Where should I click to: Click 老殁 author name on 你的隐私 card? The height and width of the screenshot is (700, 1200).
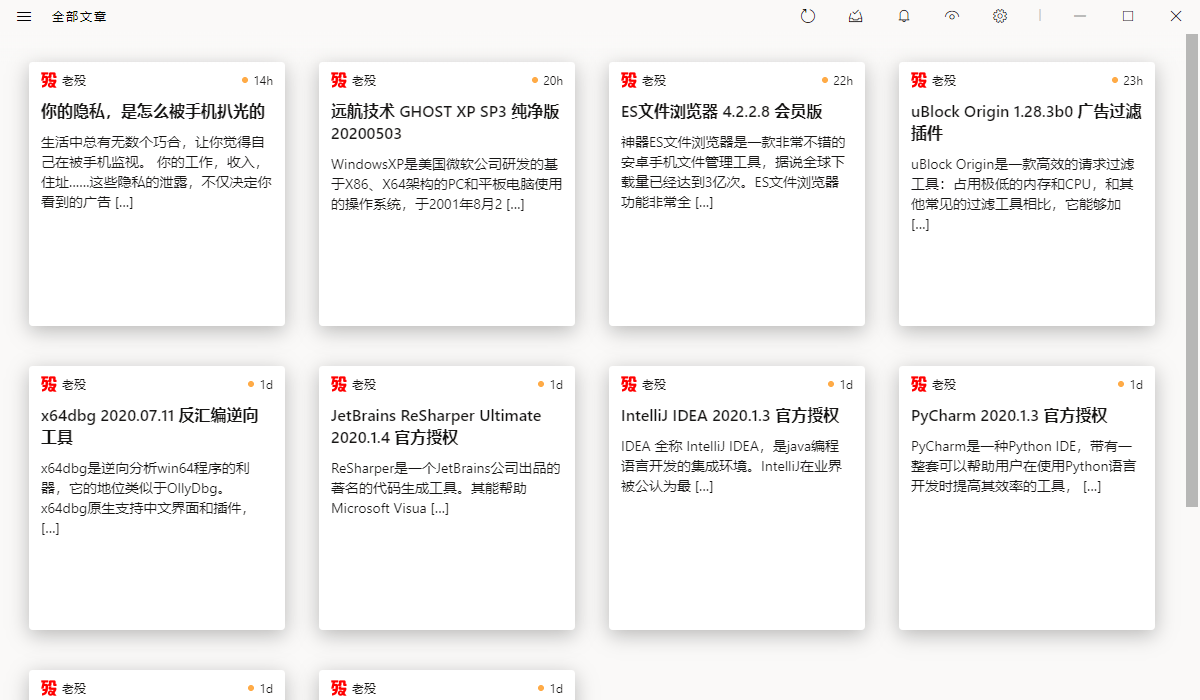[74, 80]
